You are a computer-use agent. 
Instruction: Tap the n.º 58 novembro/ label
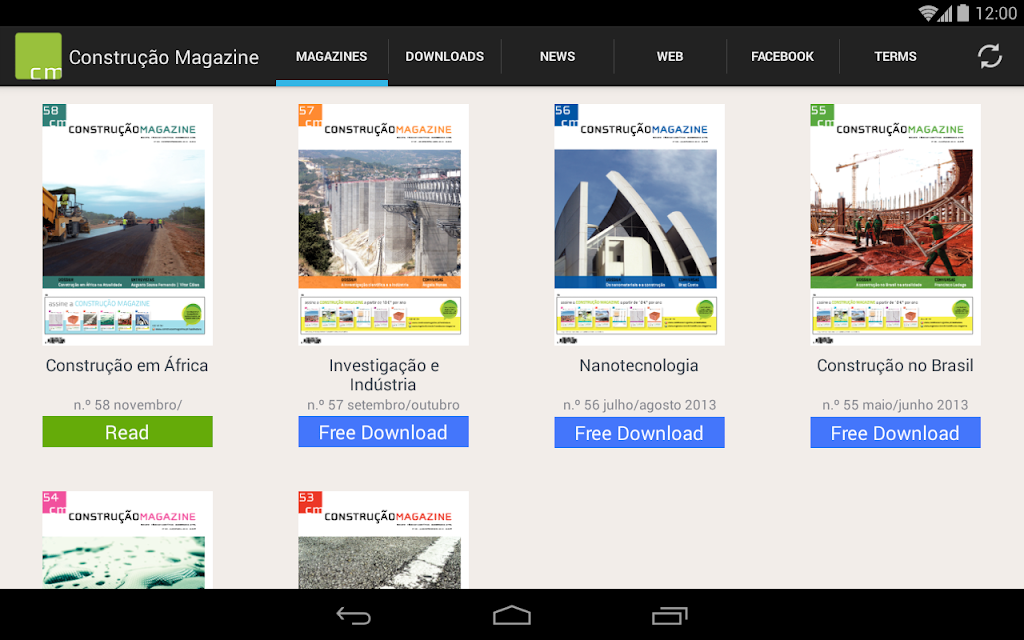click(x=127, y=405)
